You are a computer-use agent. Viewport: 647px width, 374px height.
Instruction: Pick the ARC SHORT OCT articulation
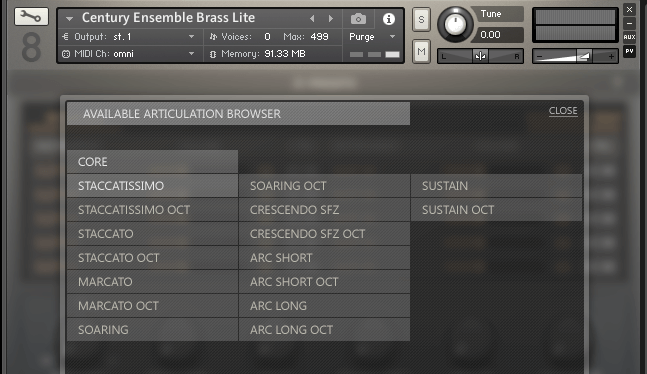pos(324,282)
